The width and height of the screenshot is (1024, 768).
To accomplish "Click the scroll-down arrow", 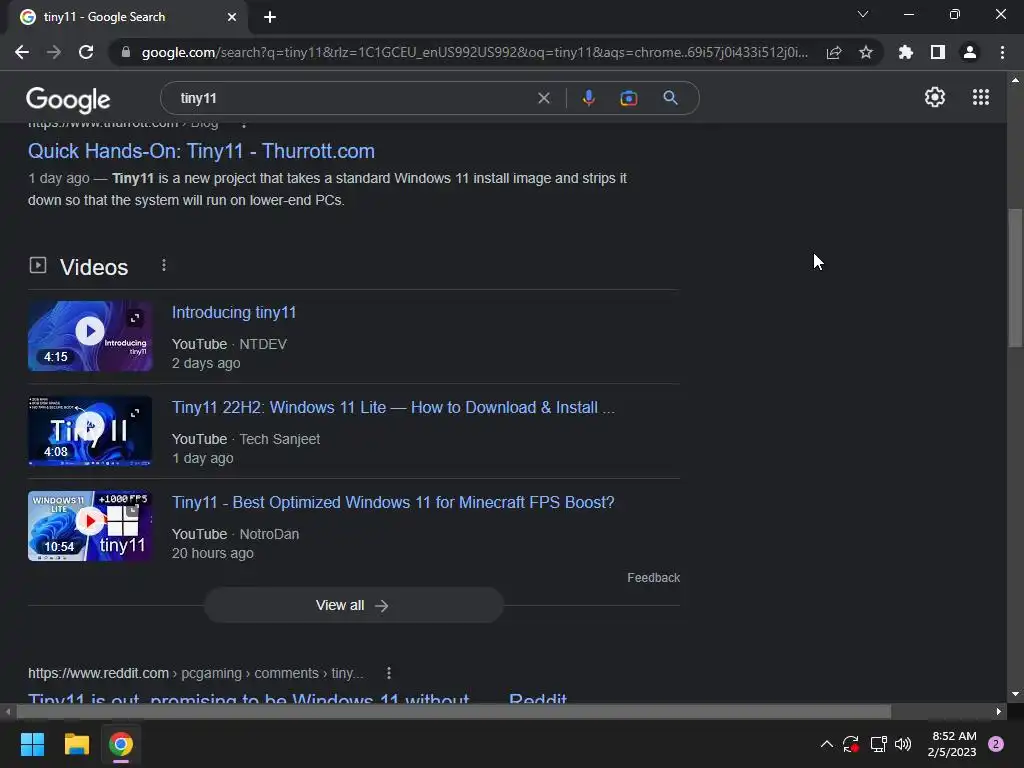I will [x=1015, y=694].
